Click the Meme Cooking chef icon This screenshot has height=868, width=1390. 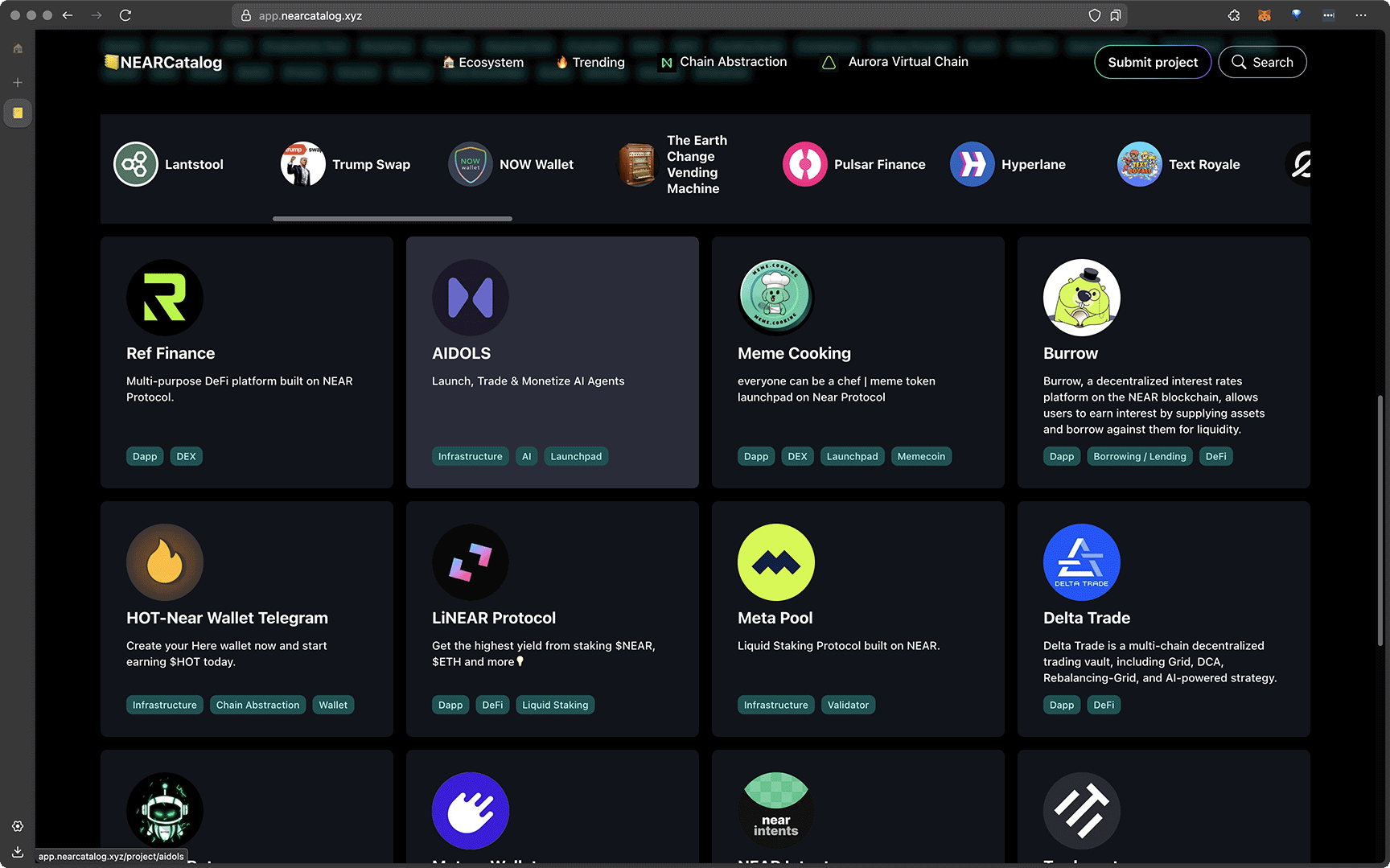tap(776, 298)
